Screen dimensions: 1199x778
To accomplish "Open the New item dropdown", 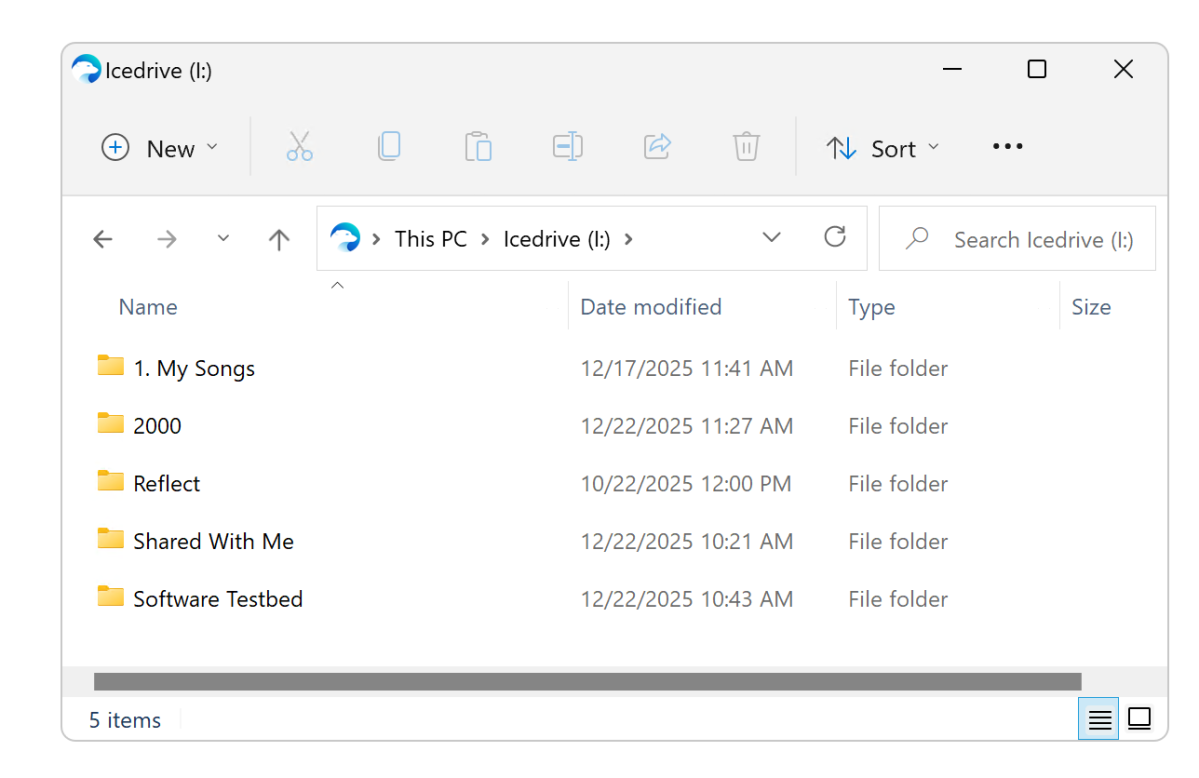I will click(160, 148).
